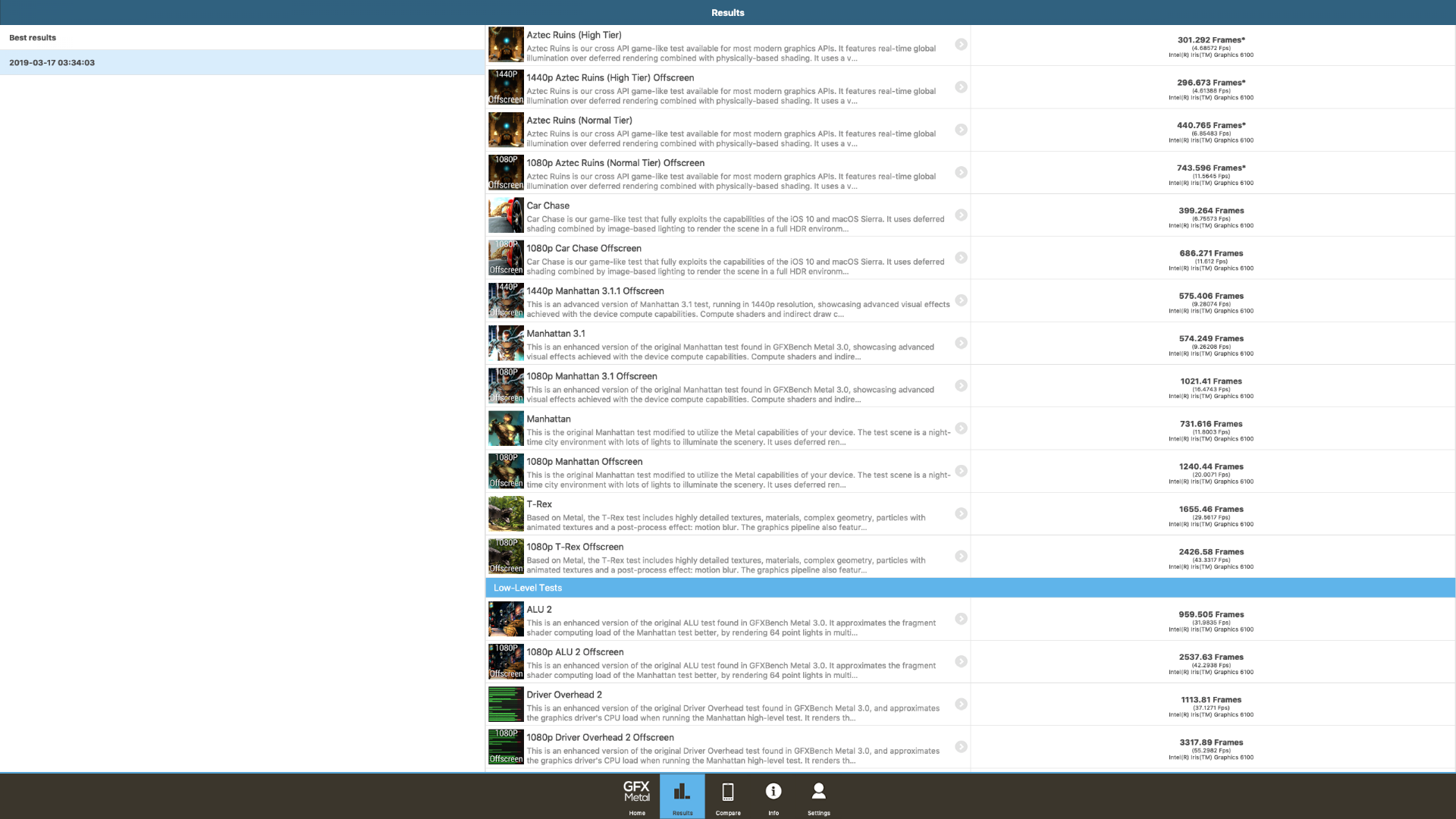Select the Results bar chart icon
This screenshot has width=1456, height=819.
(x=682, y=795)
